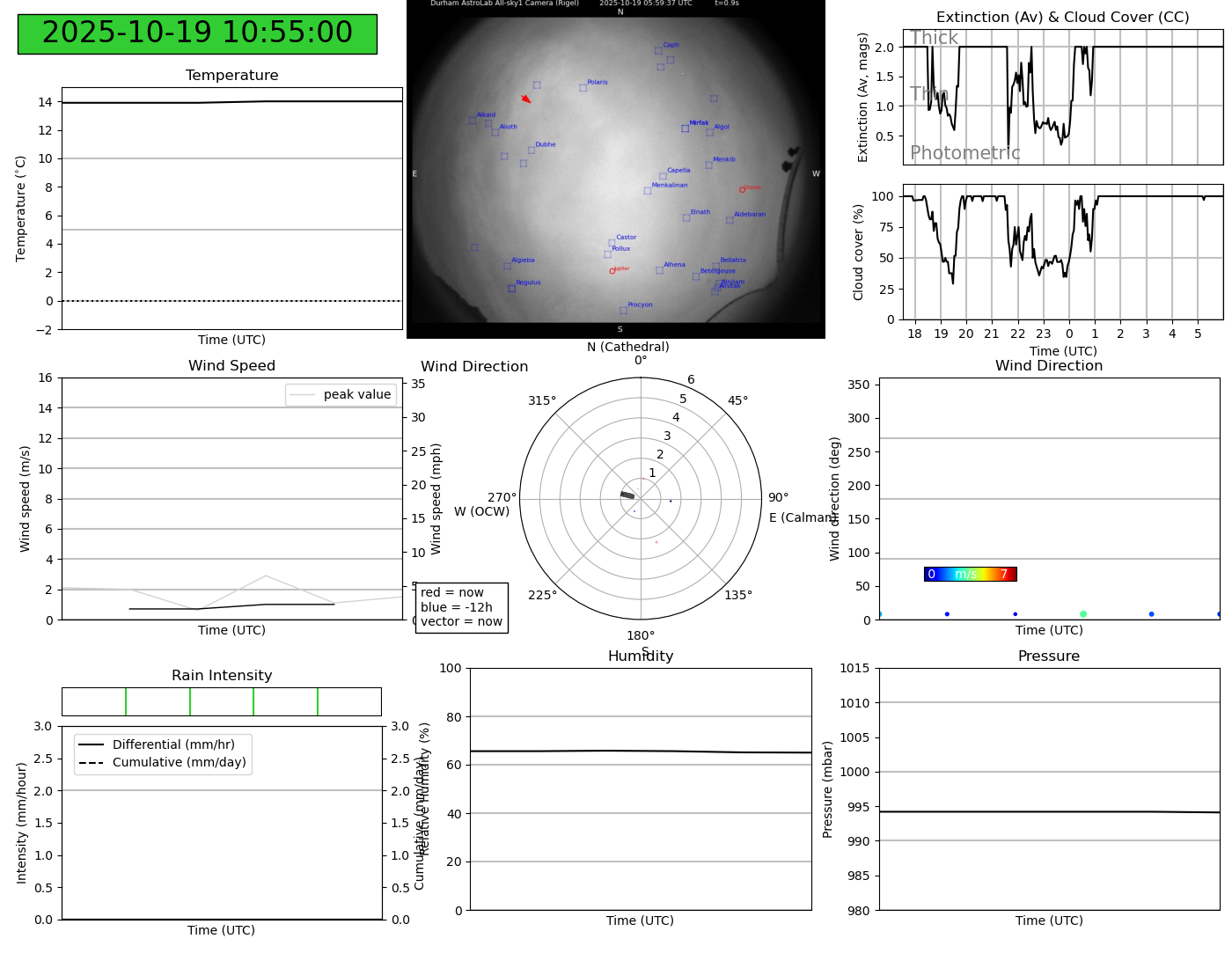Click the green timestamp banner
The width and height of the screenshot is (1232, 968).
tap(197, 33)
